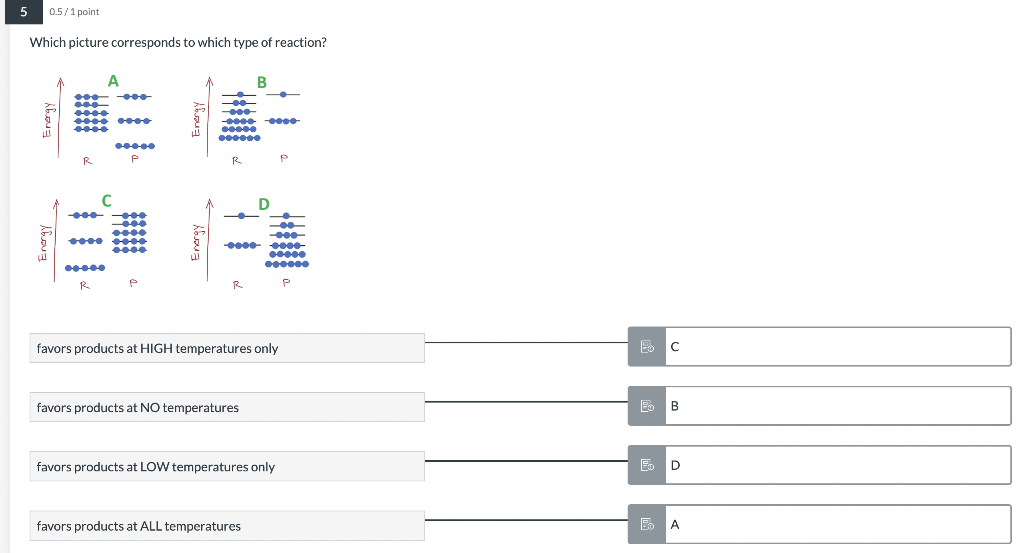
Task: Click the question text about reaction types
Action: pos(178,43)
